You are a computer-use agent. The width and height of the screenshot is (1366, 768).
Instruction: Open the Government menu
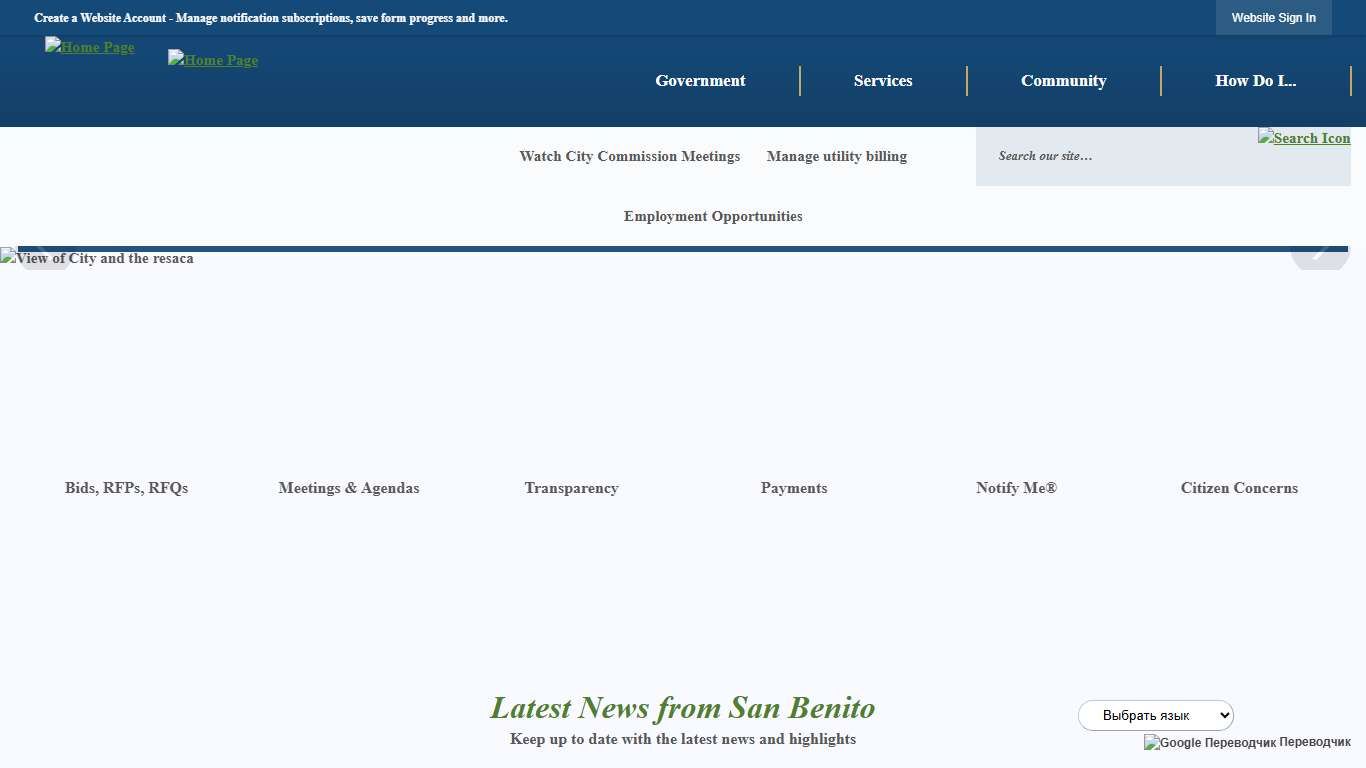coord(700,81)
